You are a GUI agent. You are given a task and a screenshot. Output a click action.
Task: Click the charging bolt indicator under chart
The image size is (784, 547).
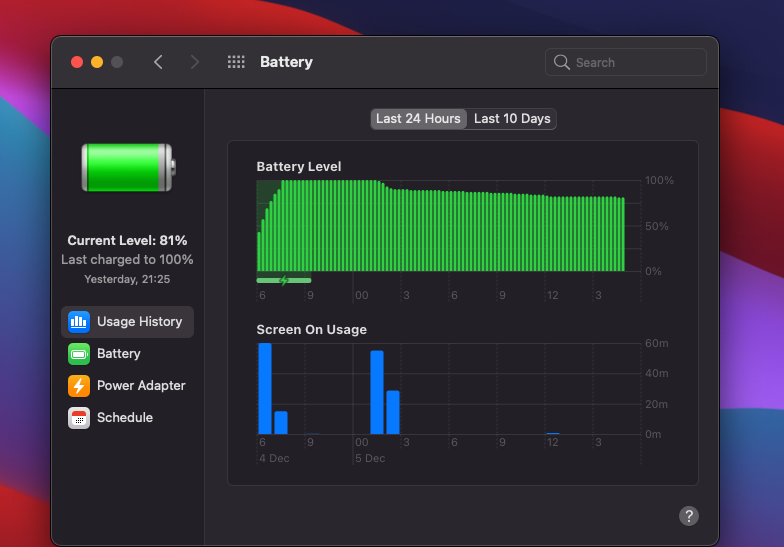tap(284, 280)
